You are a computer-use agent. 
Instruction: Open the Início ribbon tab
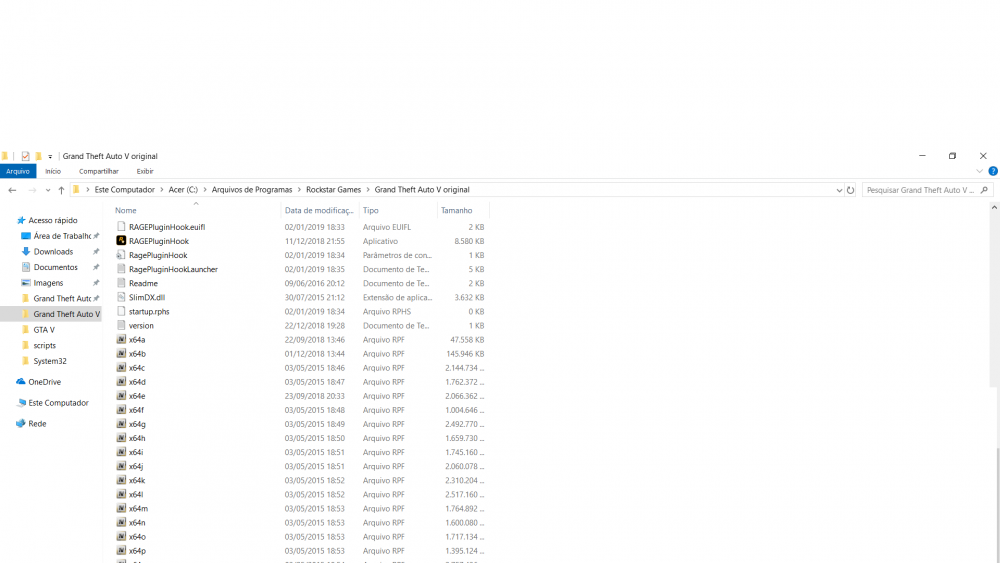53,171
